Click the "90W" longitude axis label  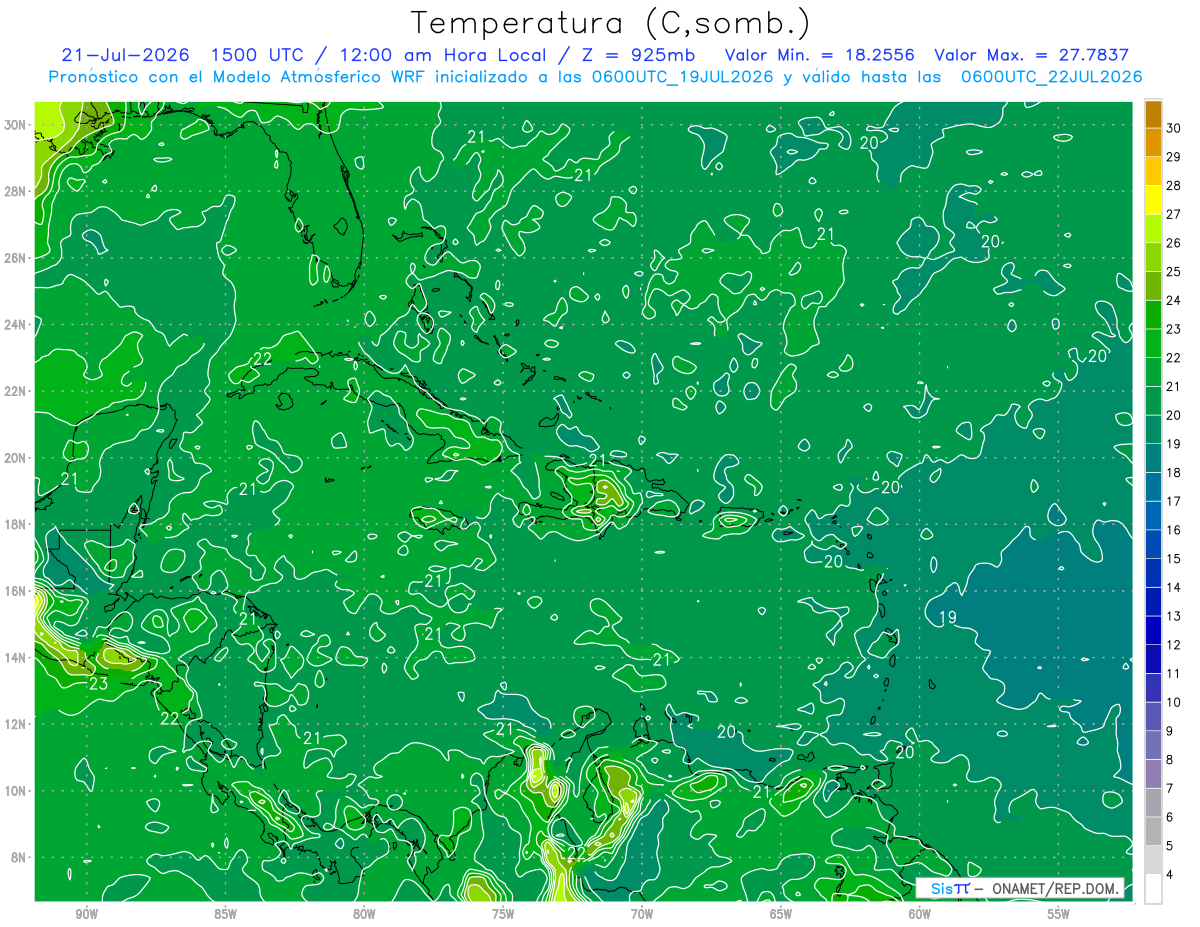point(87,914)
